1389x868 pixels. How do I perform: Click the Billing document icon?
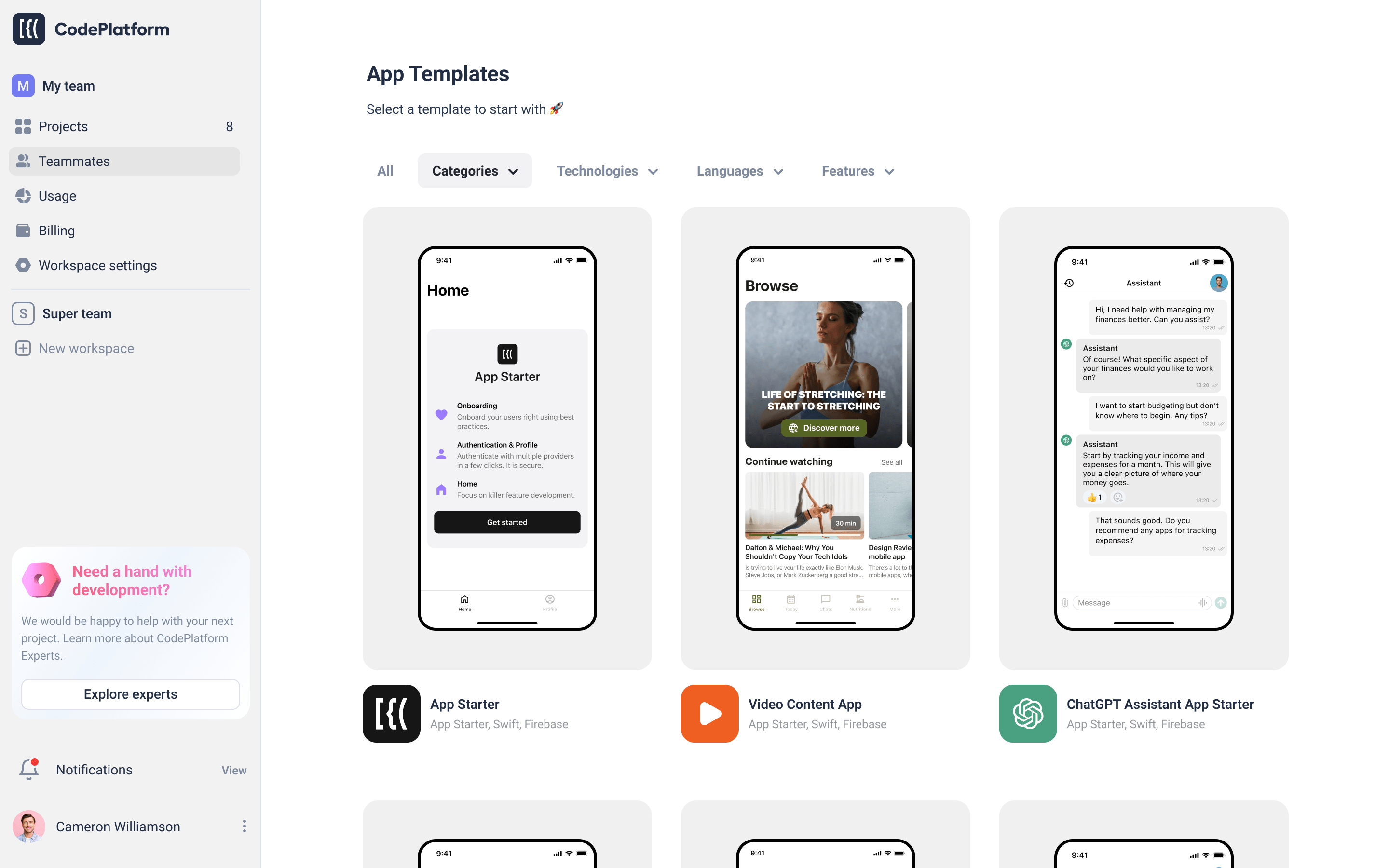click(22, 230)
